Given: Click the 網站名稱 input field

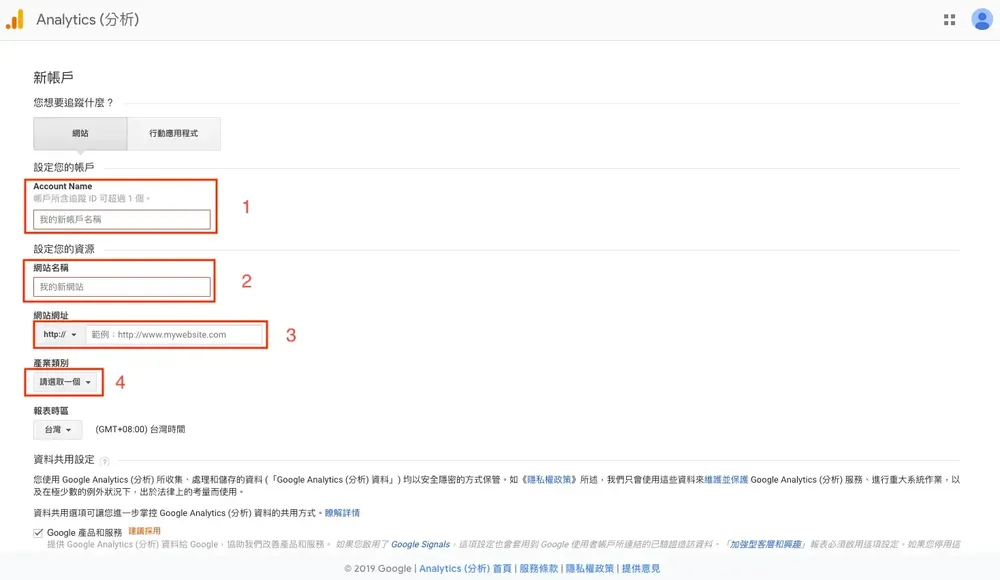Looking at the screenshot, I should pos(122,287).
